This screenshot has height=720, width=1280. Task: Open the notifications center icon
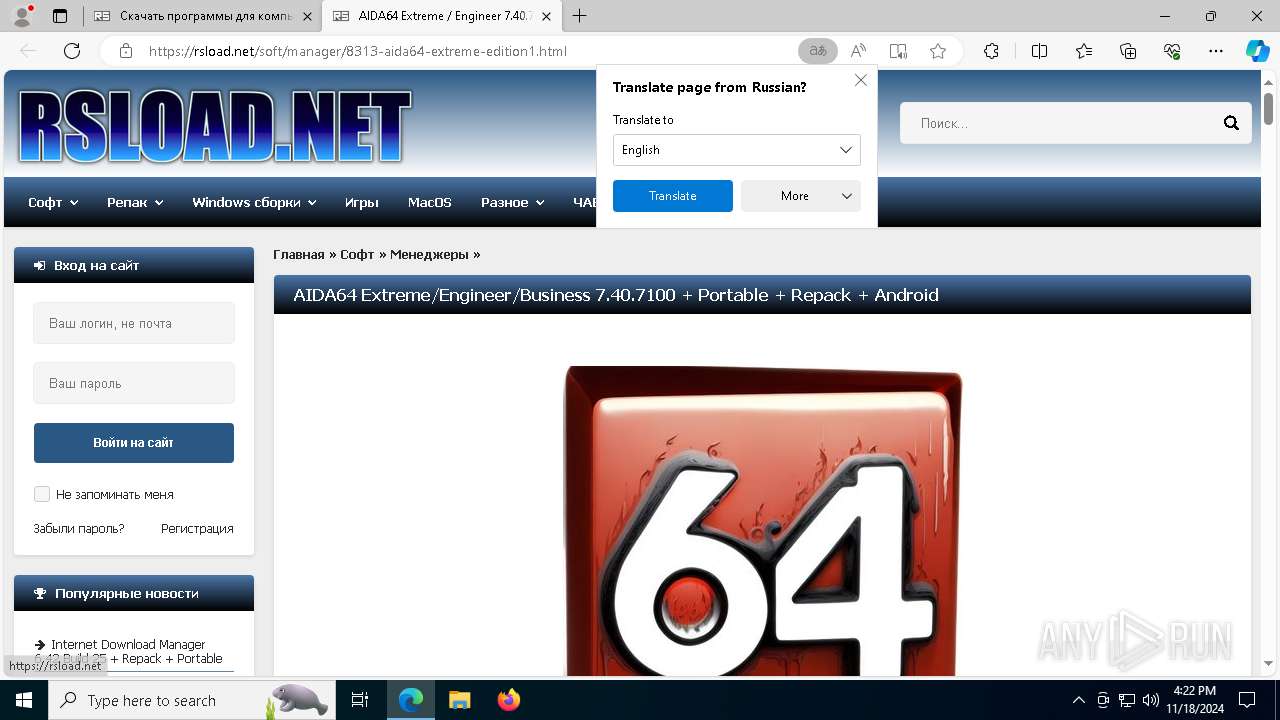(1247, 700)
